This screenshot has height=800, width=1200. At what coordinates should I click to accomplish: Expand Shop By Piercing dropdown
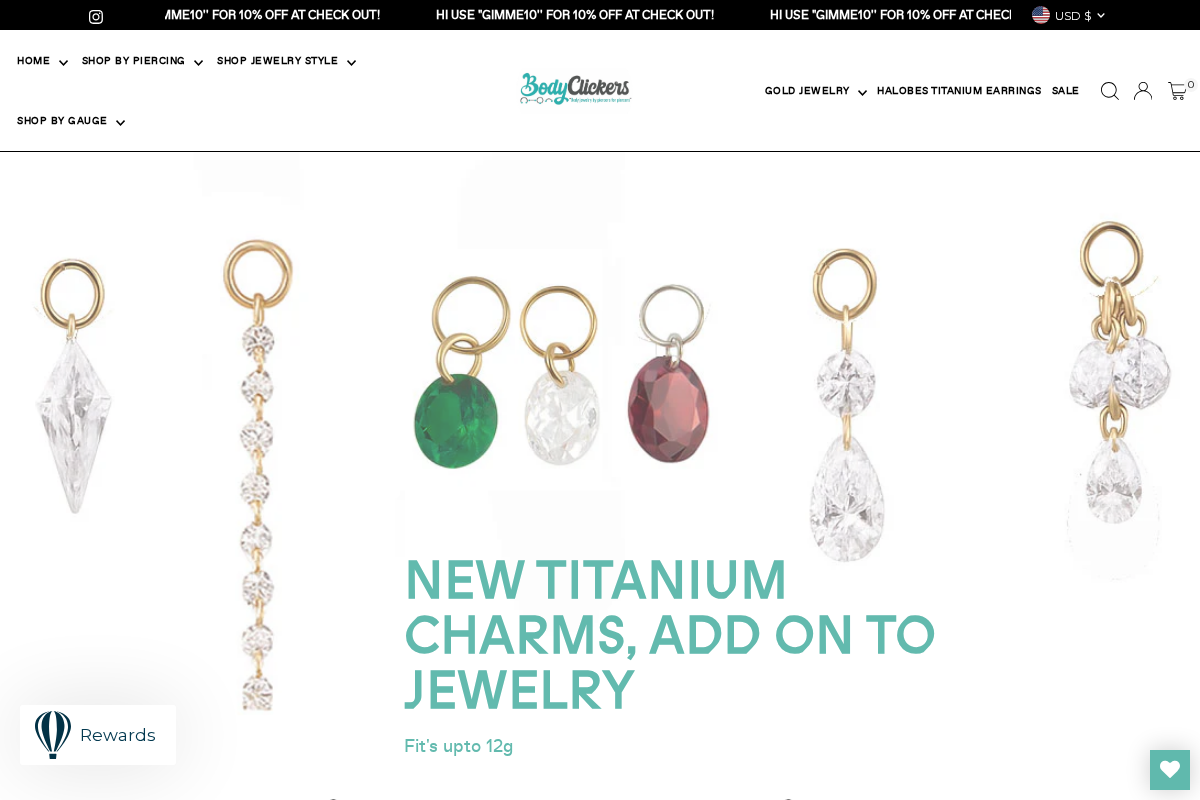click(142, 61)
